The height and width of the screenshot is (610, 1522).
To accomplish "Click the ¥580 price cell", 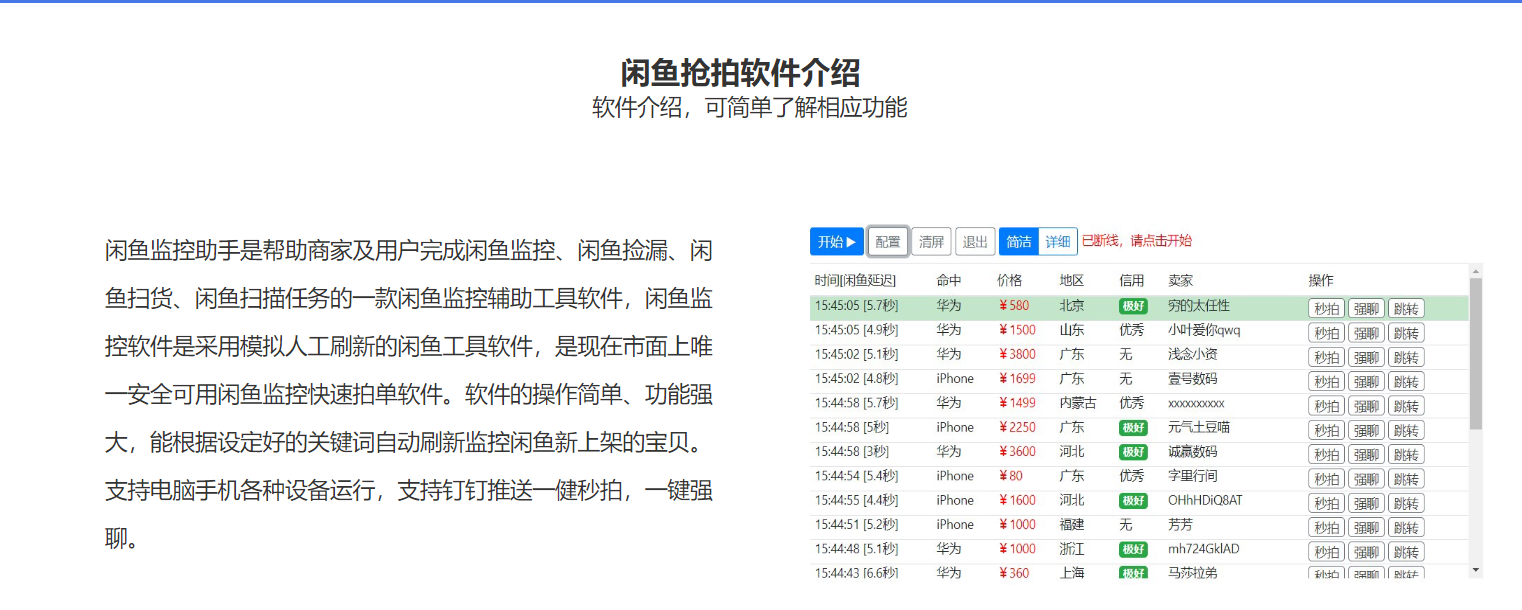I will (1014, 305).
